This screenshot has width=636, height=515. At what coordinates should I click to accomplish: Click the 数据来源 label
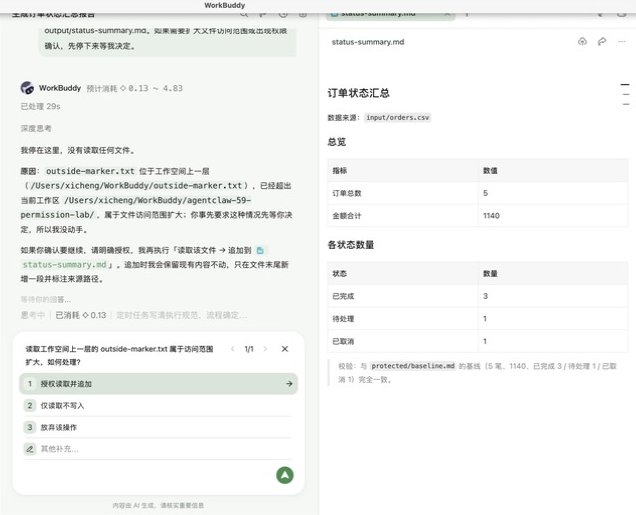[x=344, y=118]
